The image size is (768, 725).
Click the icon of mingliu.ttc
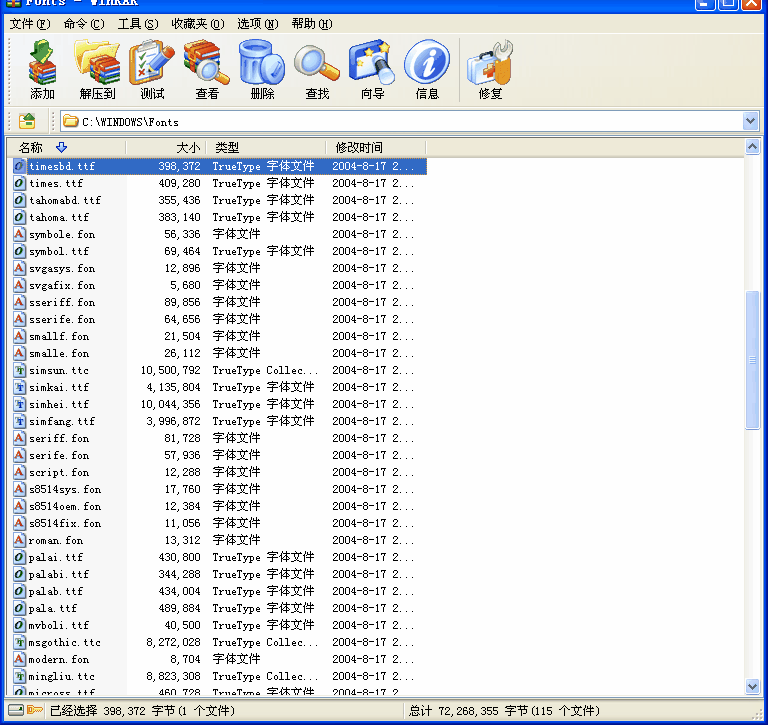(x=19, y=676)
